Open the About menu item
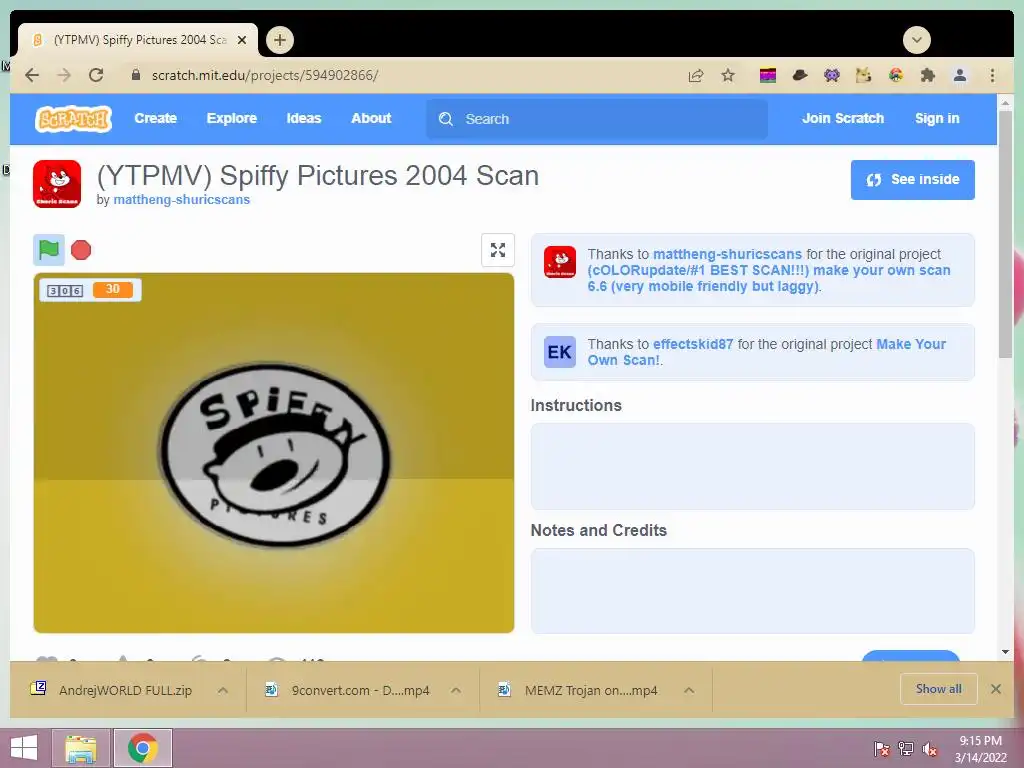The image size is (1024, 768). [x=371, y=118]
